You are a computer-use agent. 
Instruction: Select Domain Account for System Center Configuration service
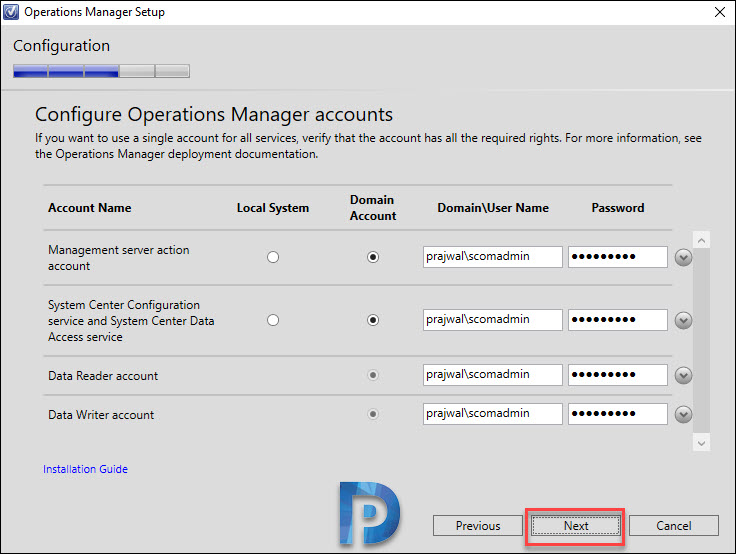click(x=373, y=320)
